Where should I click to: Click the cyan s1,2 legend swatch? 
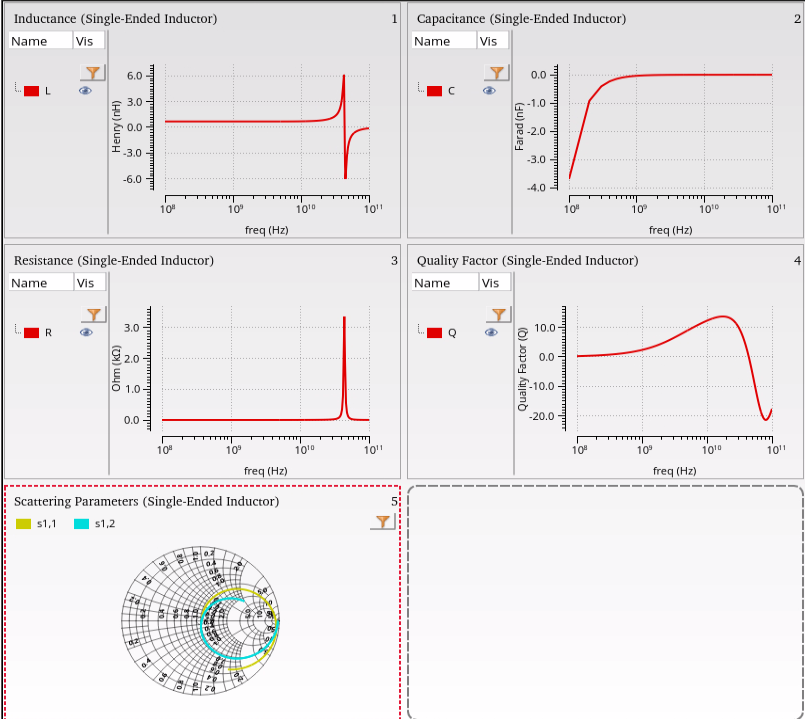click(x=81, y=524)
